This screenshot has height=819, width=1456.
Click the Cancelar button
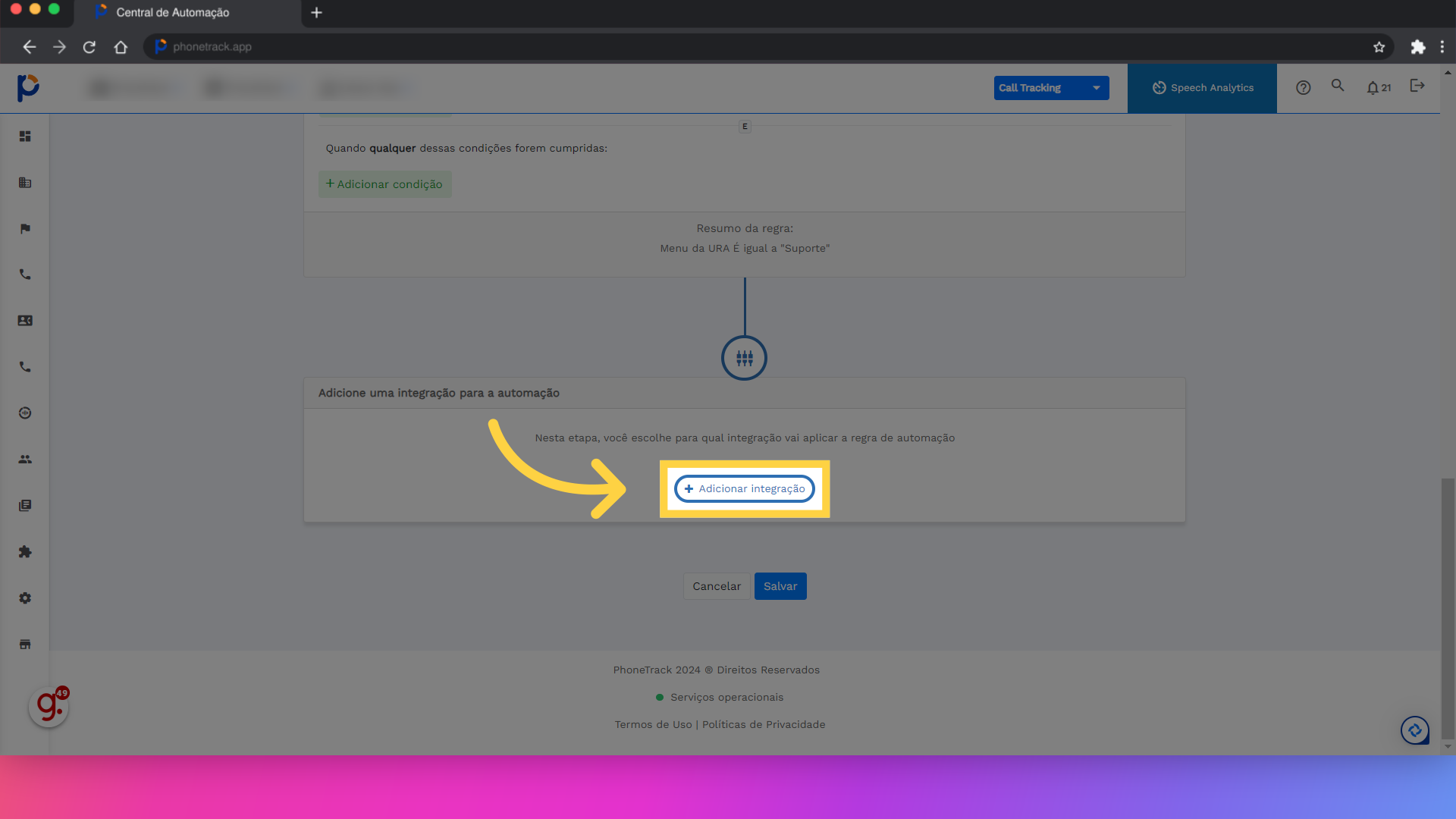716,586
